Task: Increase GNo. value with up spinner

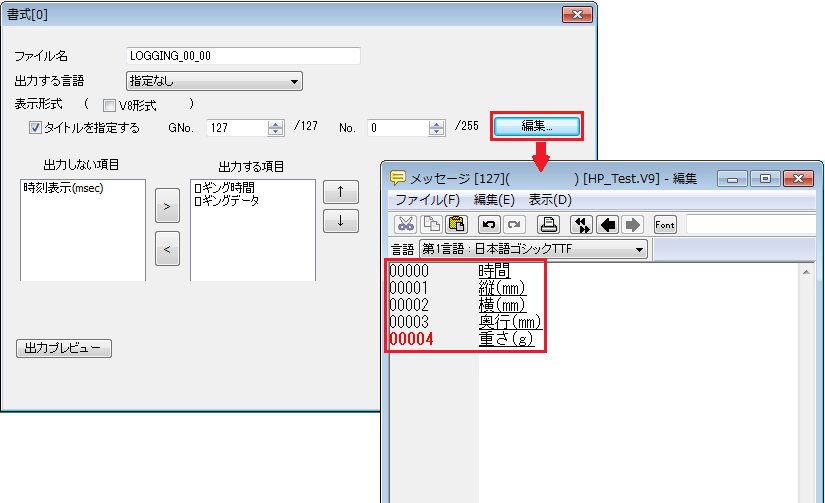Action: pos(275,124)
